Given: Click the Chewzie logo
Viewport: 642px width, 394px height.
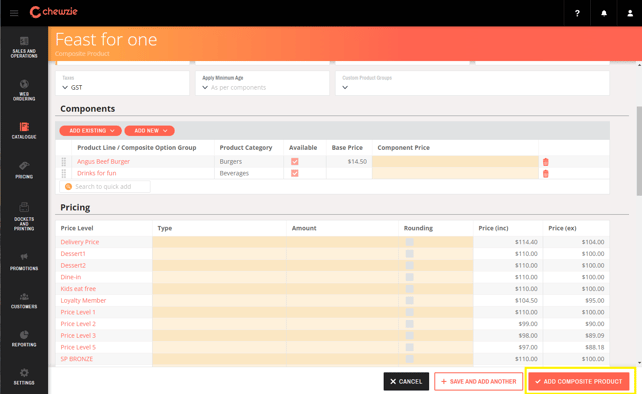Looking at the screenshot, I should (54, 12).
